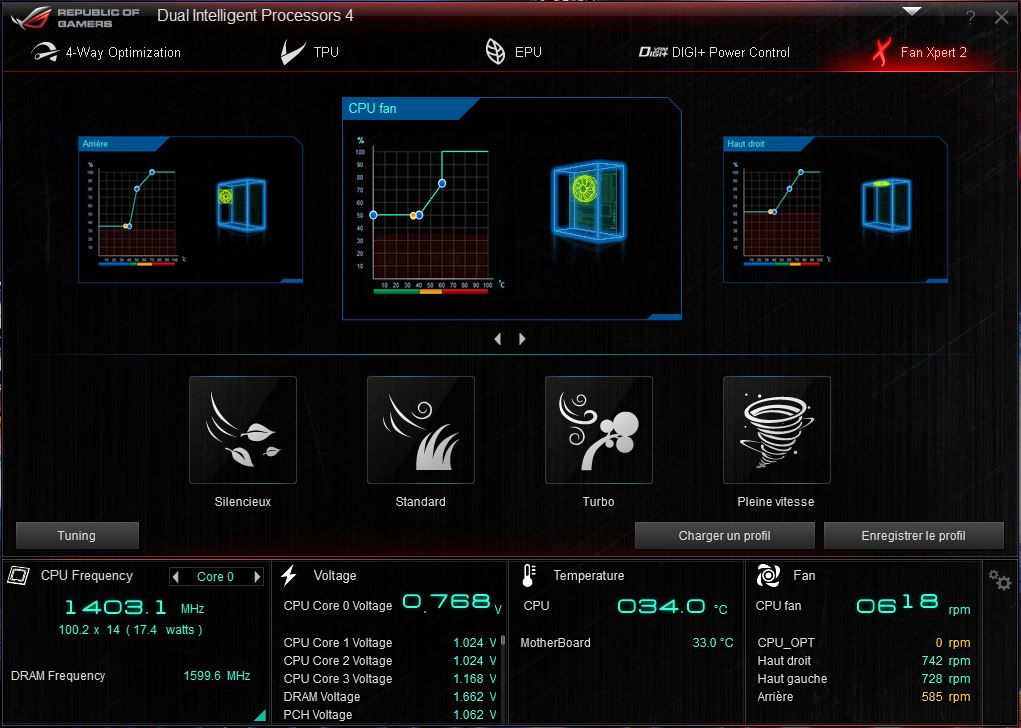The image size is (1021, 728).
Task: Open monitor settings gear icon
Action: click(x=999, y=579)
